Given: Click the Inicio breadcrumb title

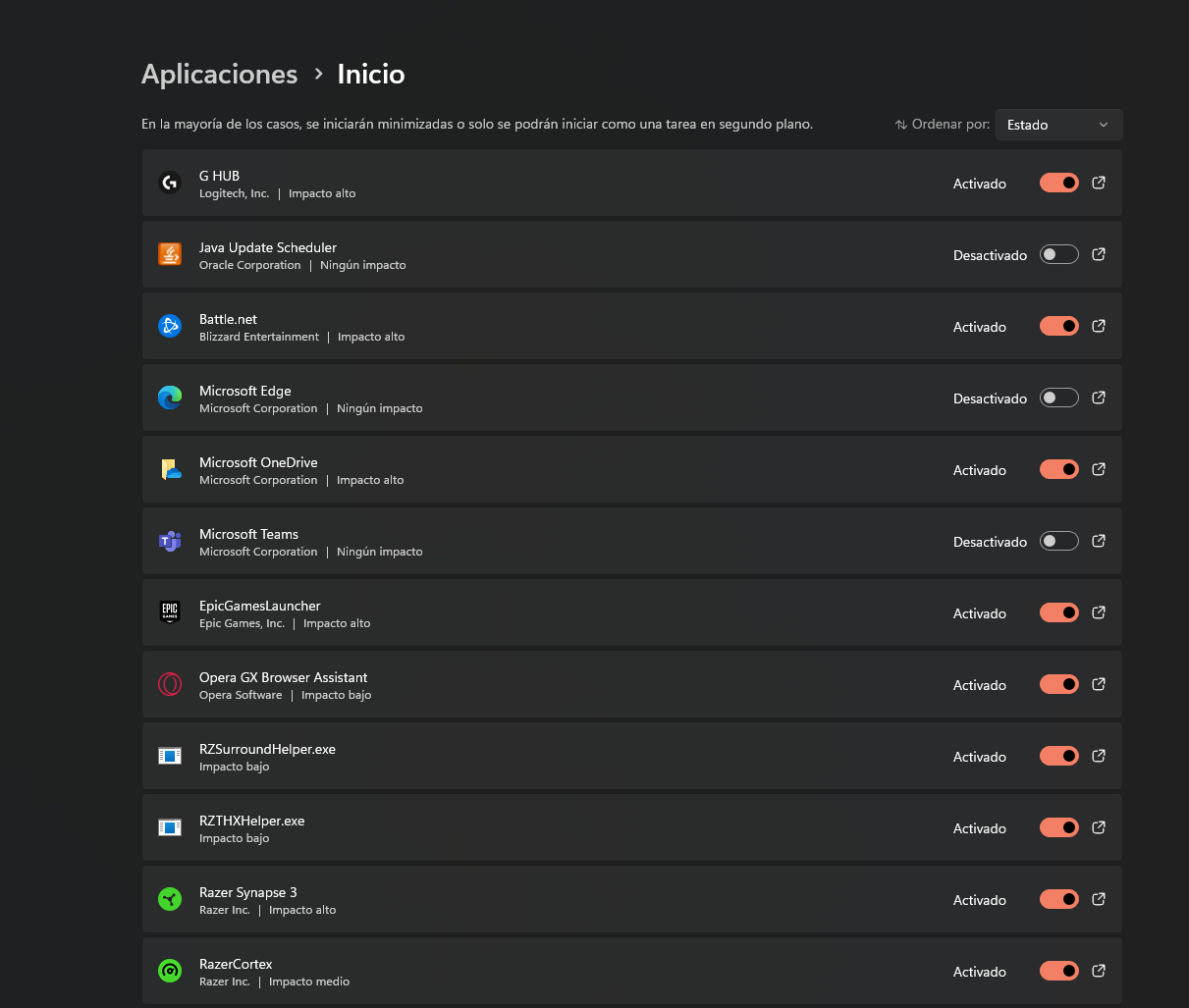Looking at the screenshot, I should pos(371,75).
